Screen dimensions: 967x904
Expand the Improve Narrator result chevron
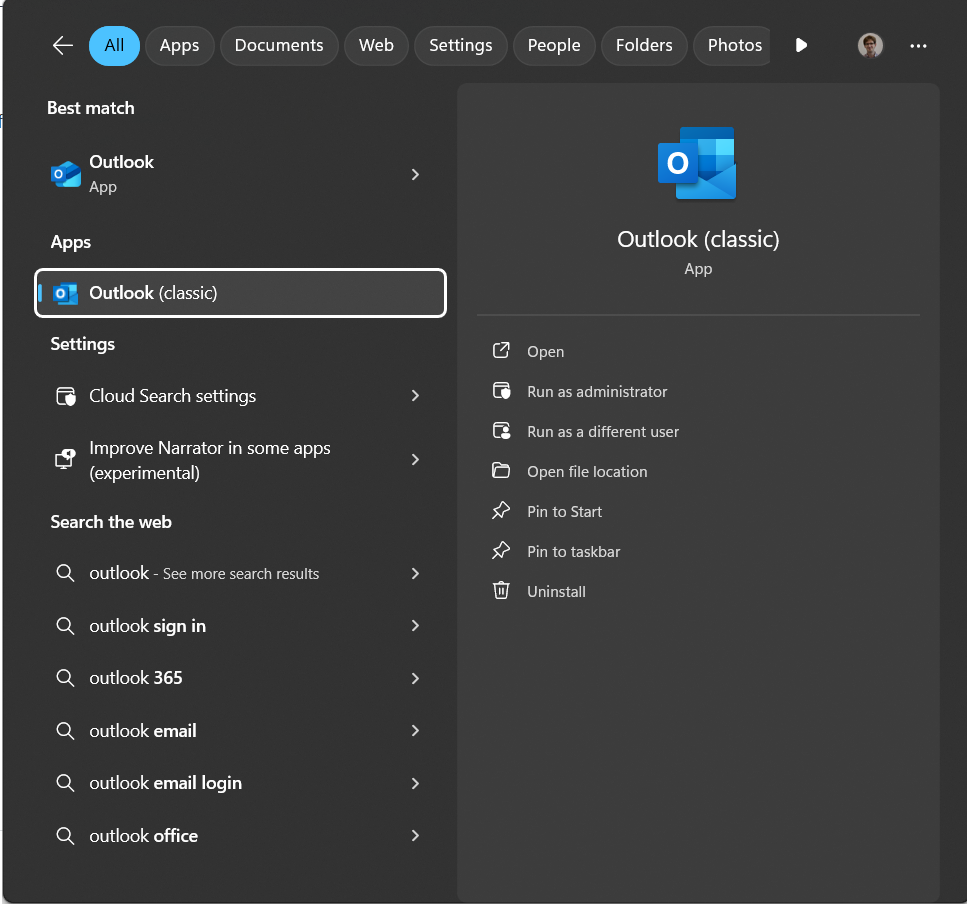[x=415, y=460]
